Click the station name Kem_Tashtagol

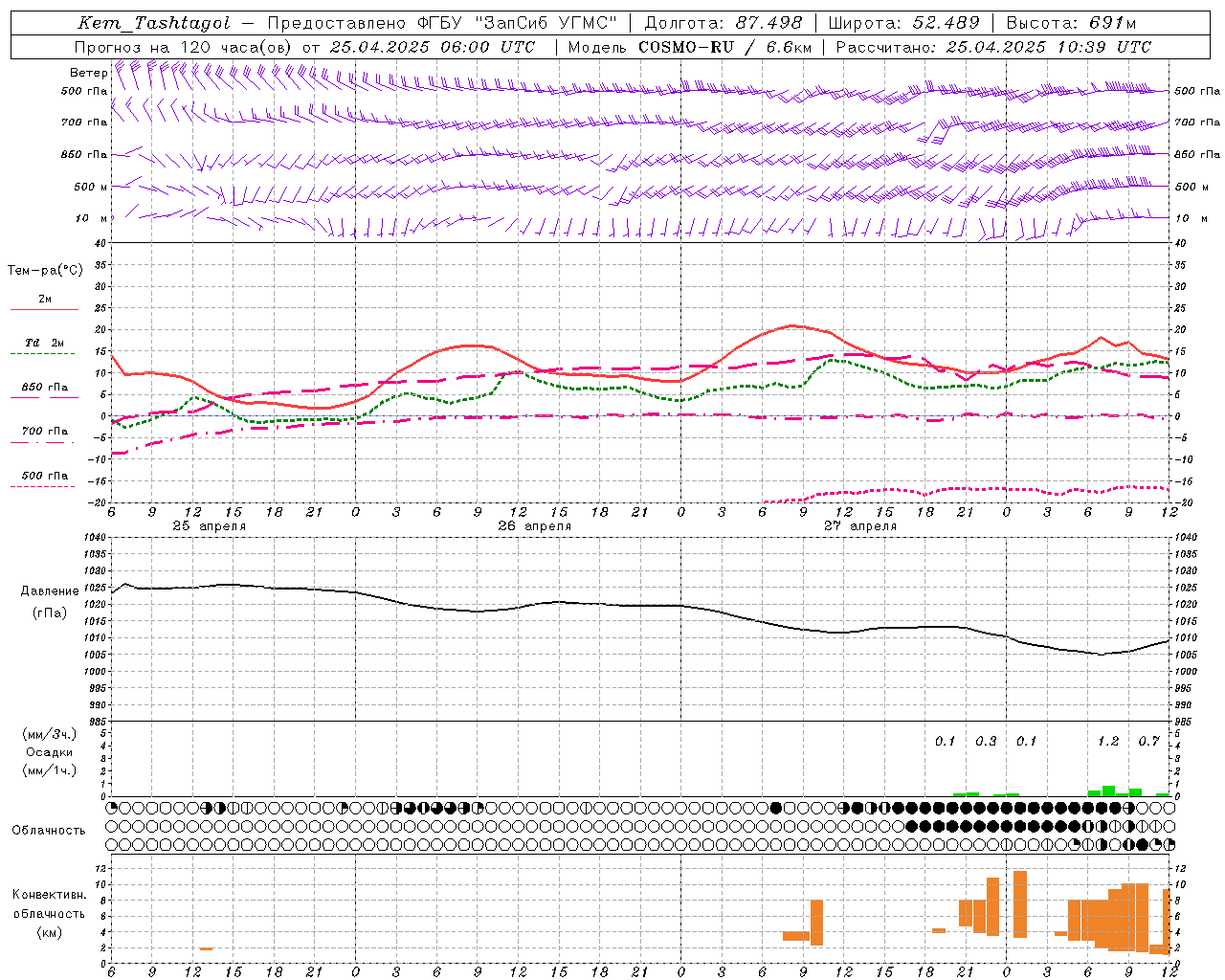(x=153, y=24)
